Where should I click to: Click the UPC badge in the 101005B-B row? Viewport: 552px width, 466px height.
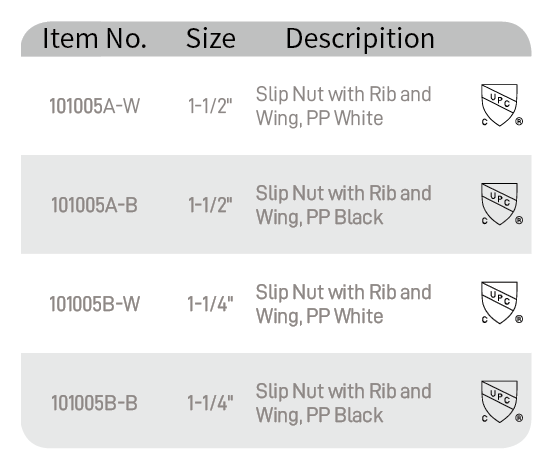pos(502,402)
